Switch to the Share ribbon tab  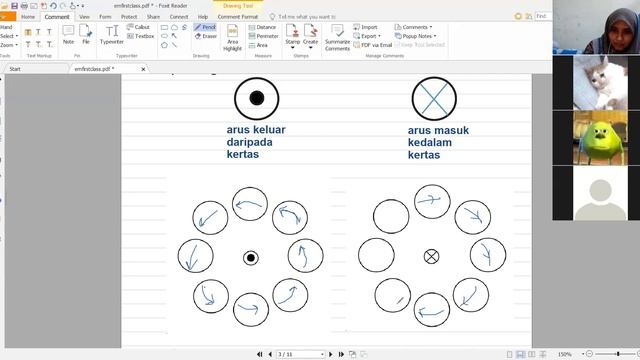tap(153, 17)
